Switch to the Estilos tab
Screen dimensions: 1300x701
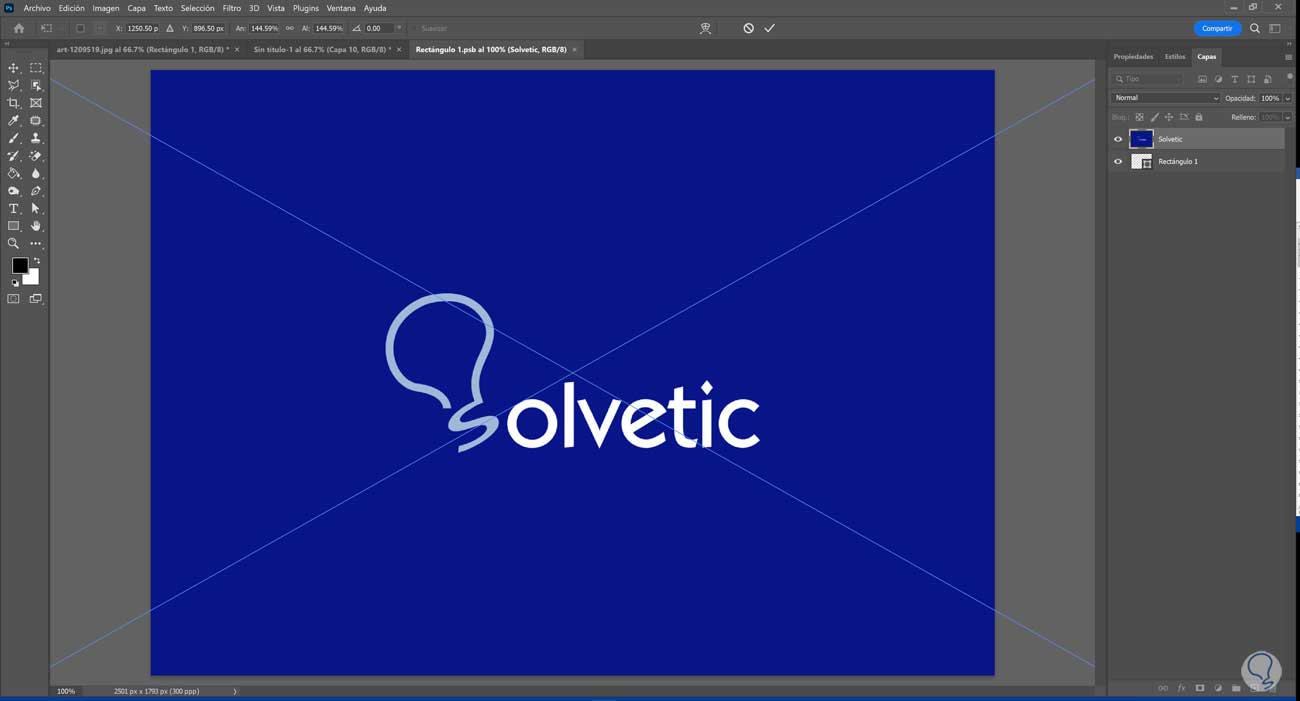point(1175,57)
